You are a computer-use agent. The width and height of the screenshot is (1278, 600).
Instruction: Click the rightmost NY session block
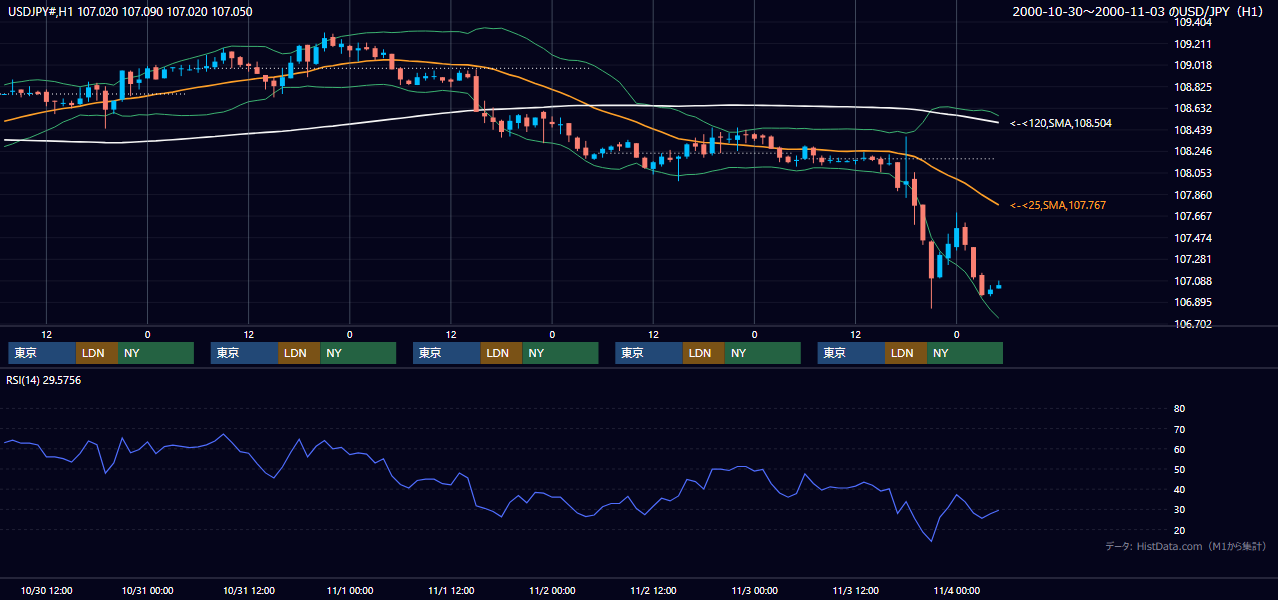pyautogui.click(x=965, y=353)
